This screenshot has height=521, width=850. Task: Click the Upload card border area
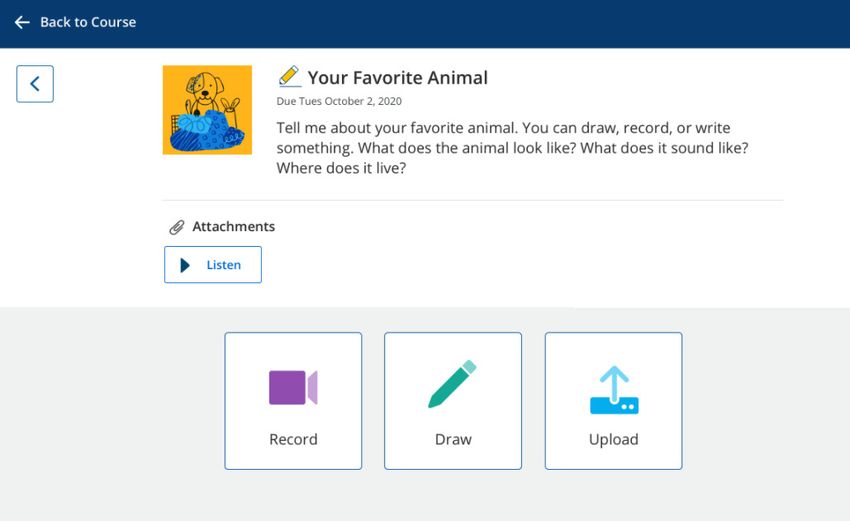click(x=614, y=401)
